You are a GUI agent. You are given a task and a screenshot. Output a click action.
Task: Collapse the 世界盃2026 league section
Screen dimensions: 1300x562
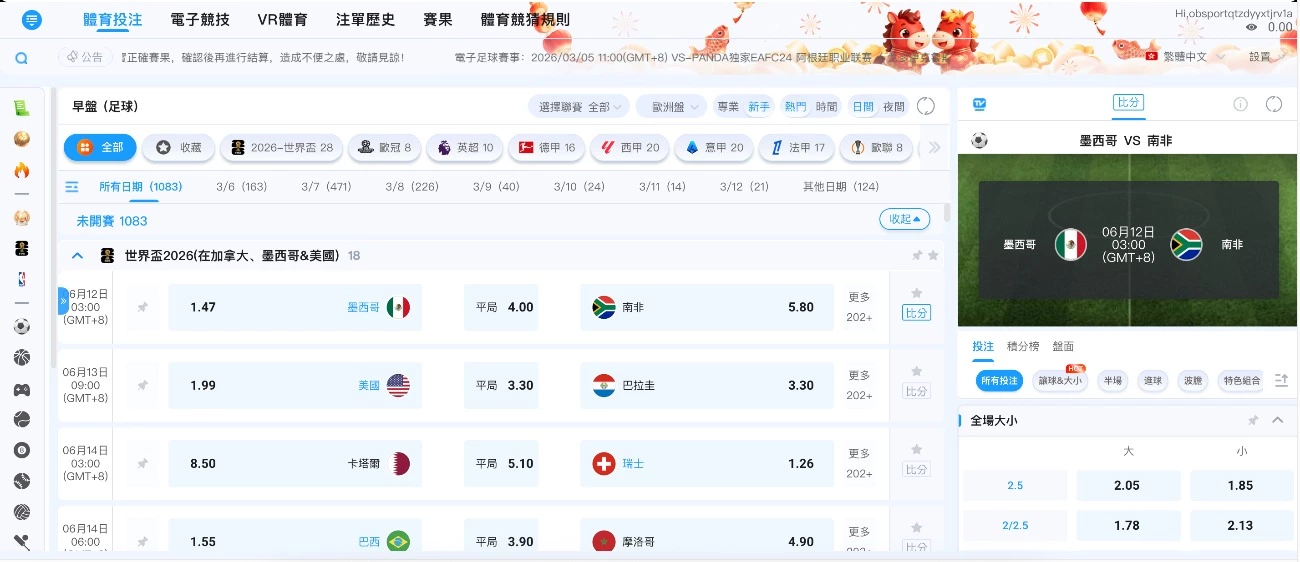point(77,256)
